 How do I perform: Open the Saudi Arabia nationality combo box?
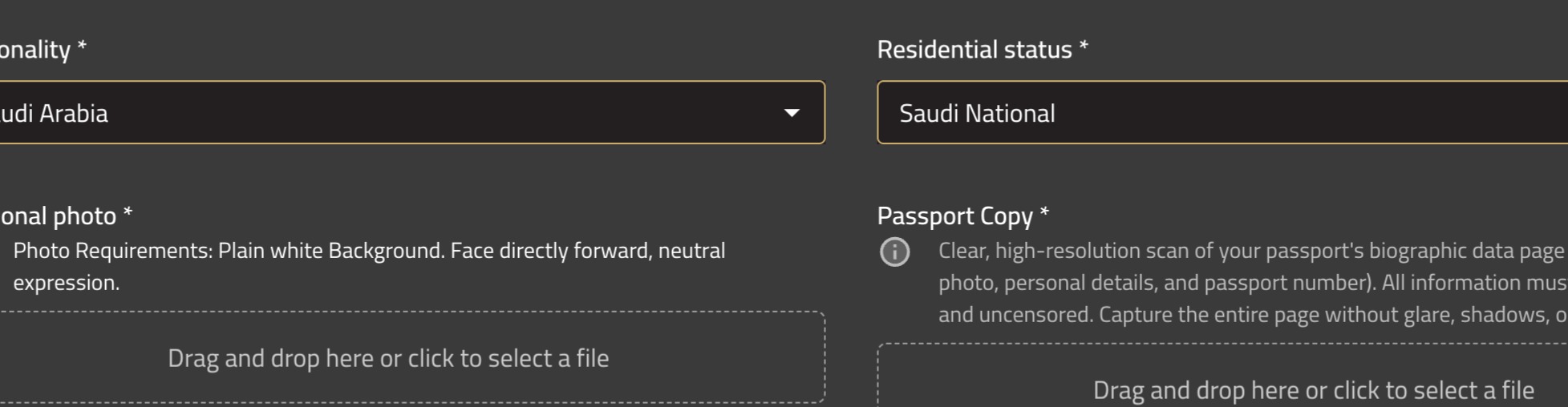click(x=412, y=112)
